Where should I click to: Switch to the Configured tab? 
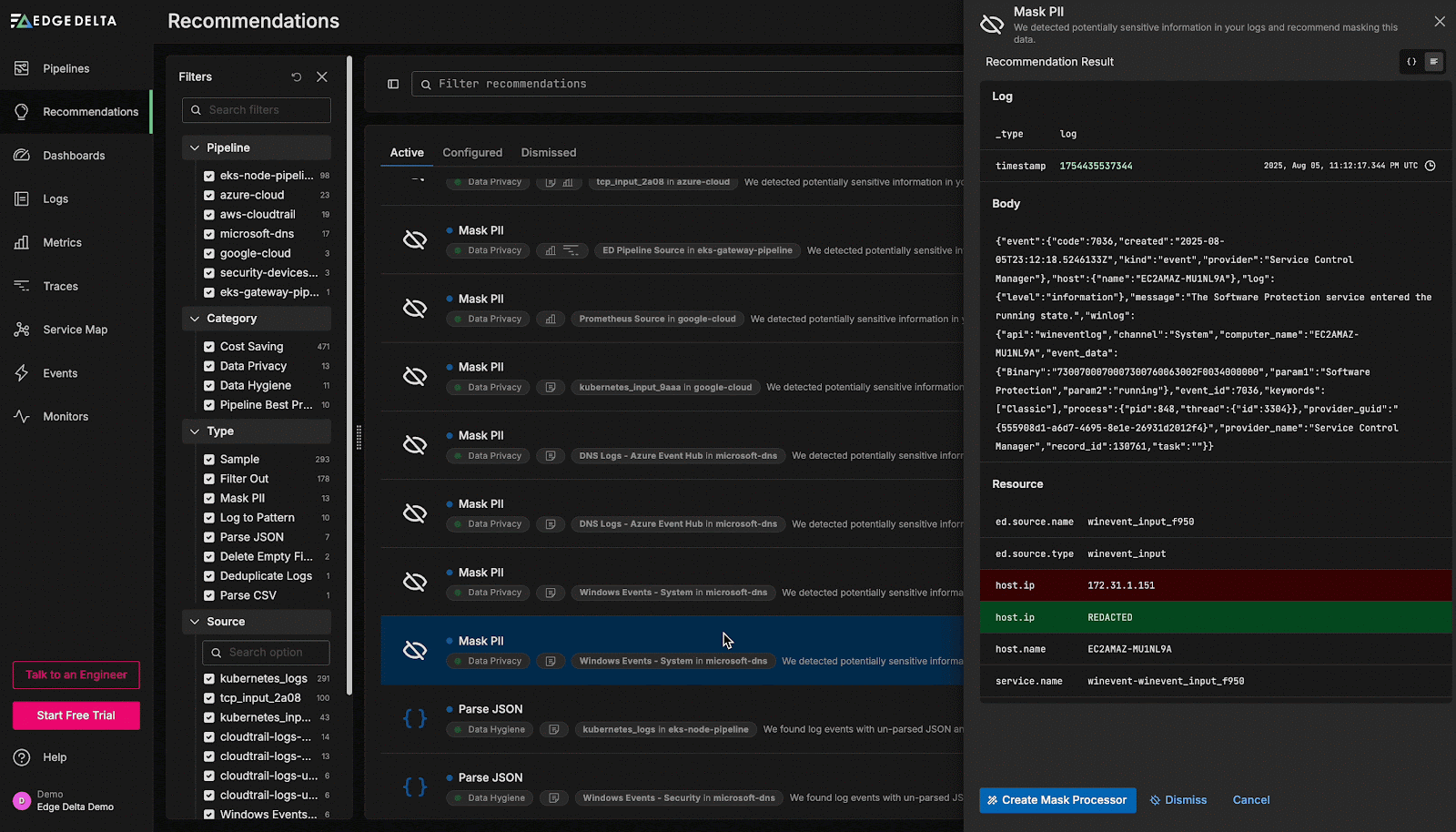[472, 153]
